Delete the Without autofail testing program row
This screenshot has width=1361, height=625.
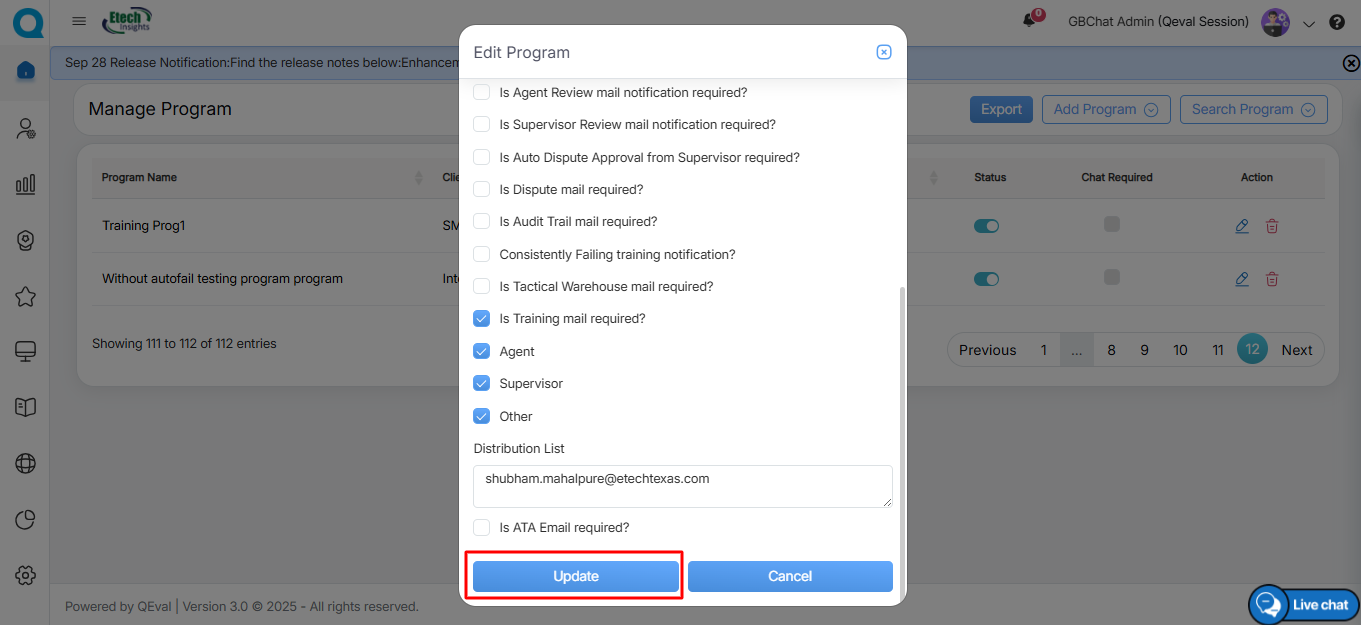(x=1272, y=279)
